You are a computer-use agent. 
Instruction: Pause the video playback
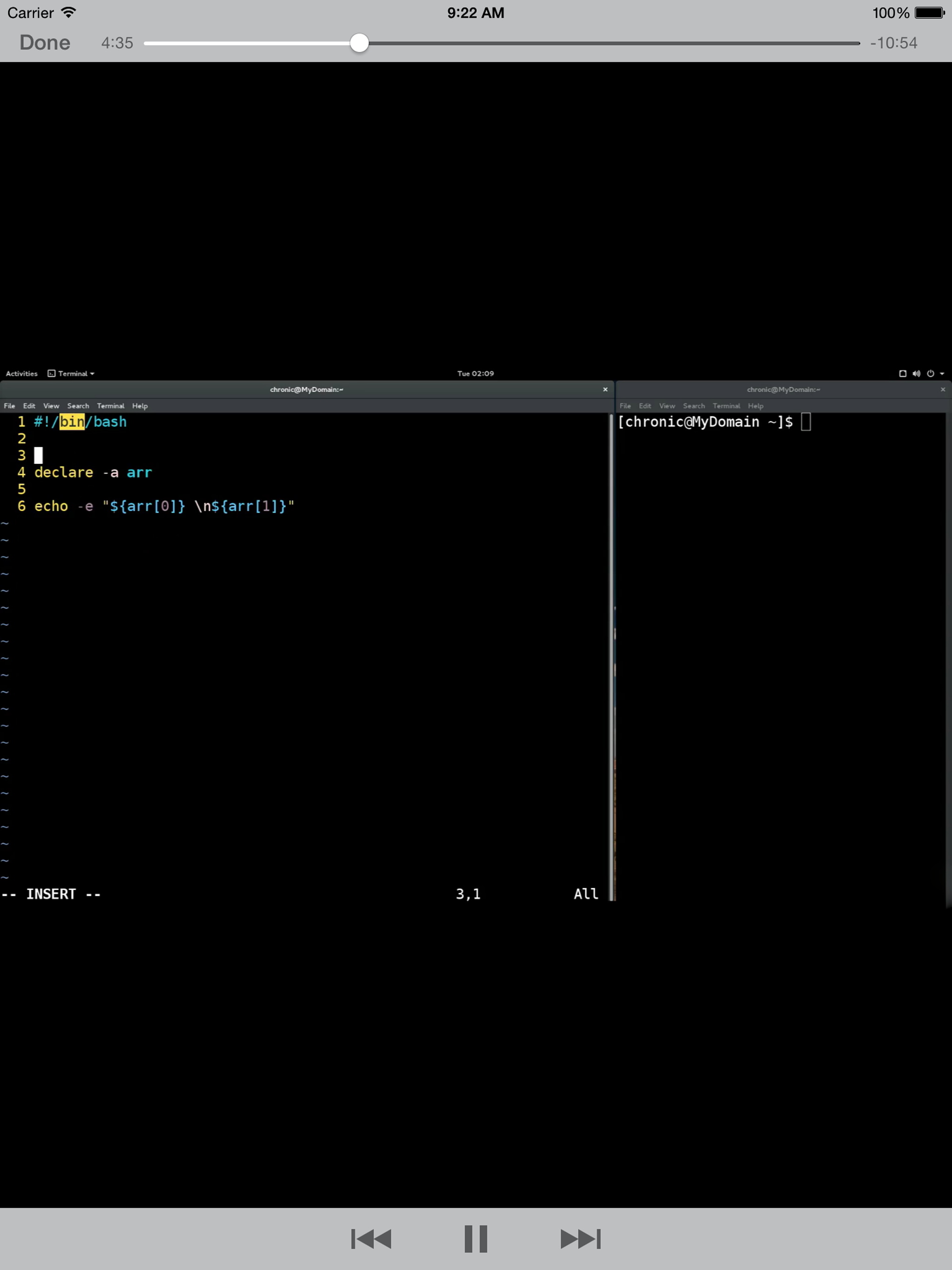(476, 1238)
